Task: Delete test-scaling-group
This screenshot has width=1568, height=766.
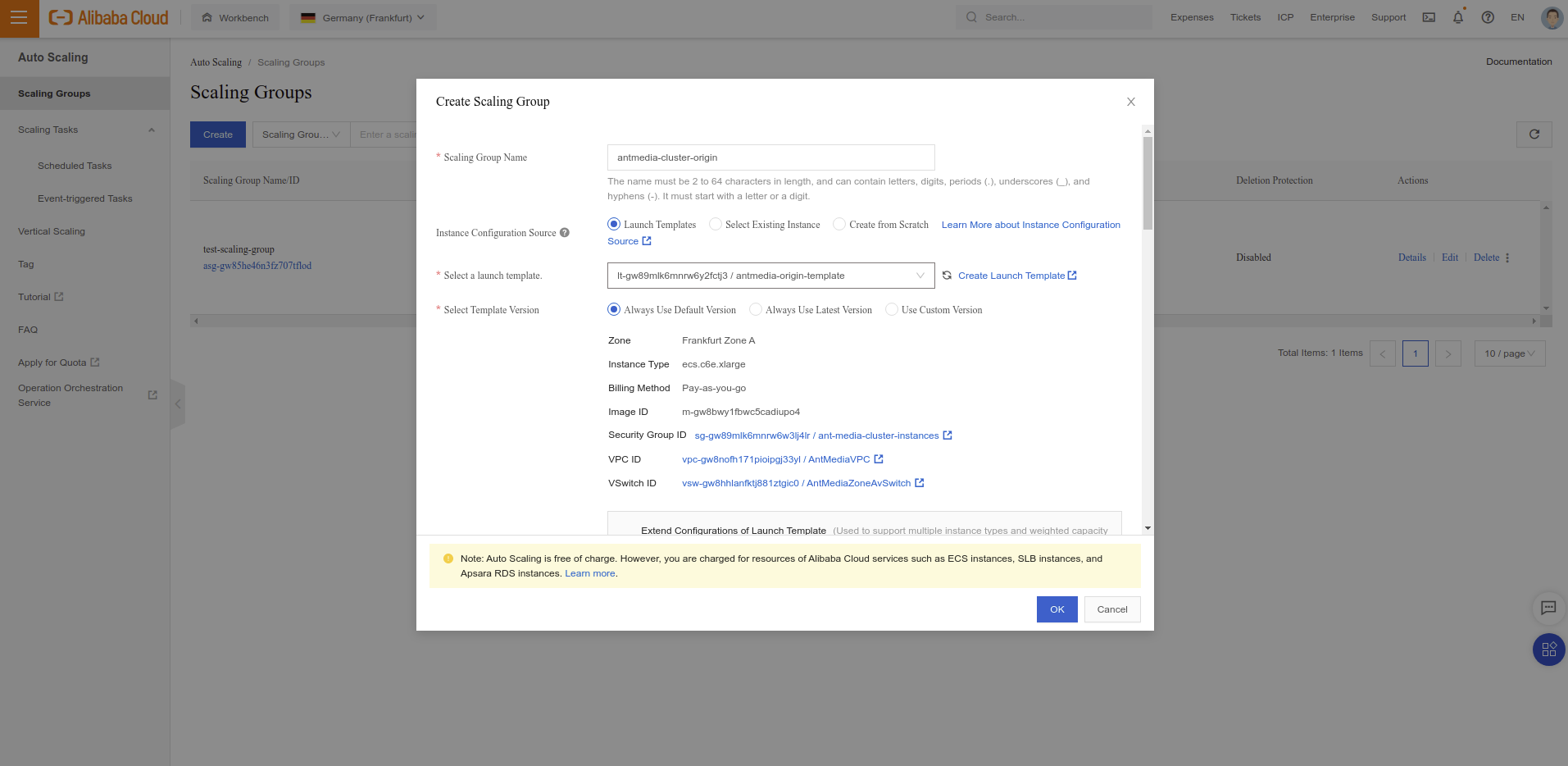Action: click(1486, 258)
